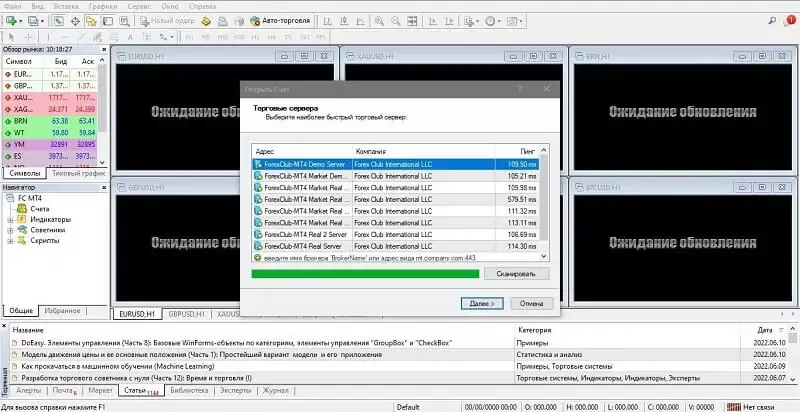800x412 pixels.
Task: Open the indicators list dropdown arrow
Action: click(x=477, y=21)
